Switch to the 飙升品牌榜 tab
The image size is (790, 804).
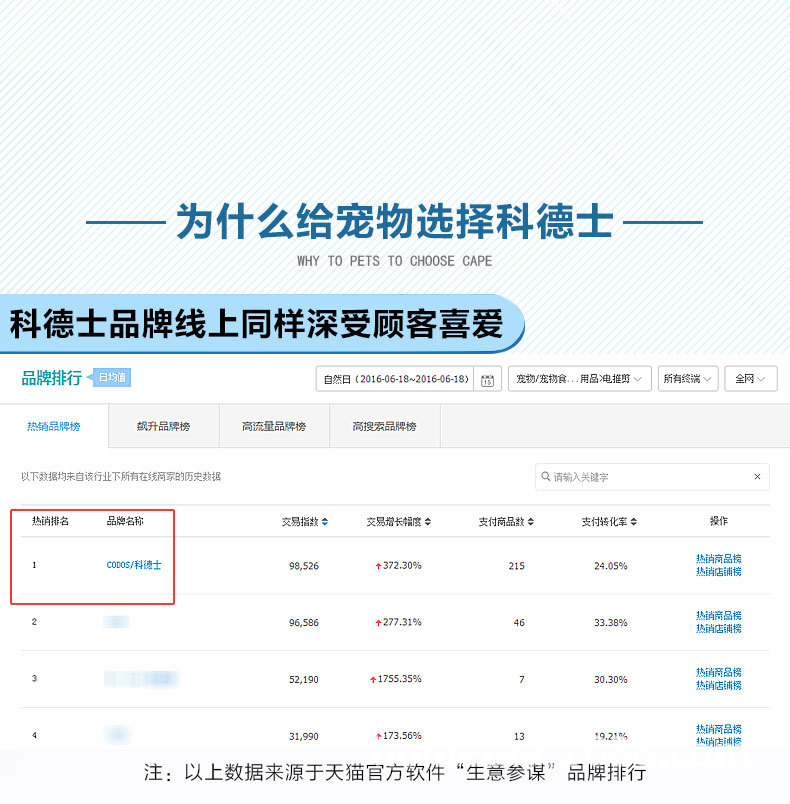(164, 426)
